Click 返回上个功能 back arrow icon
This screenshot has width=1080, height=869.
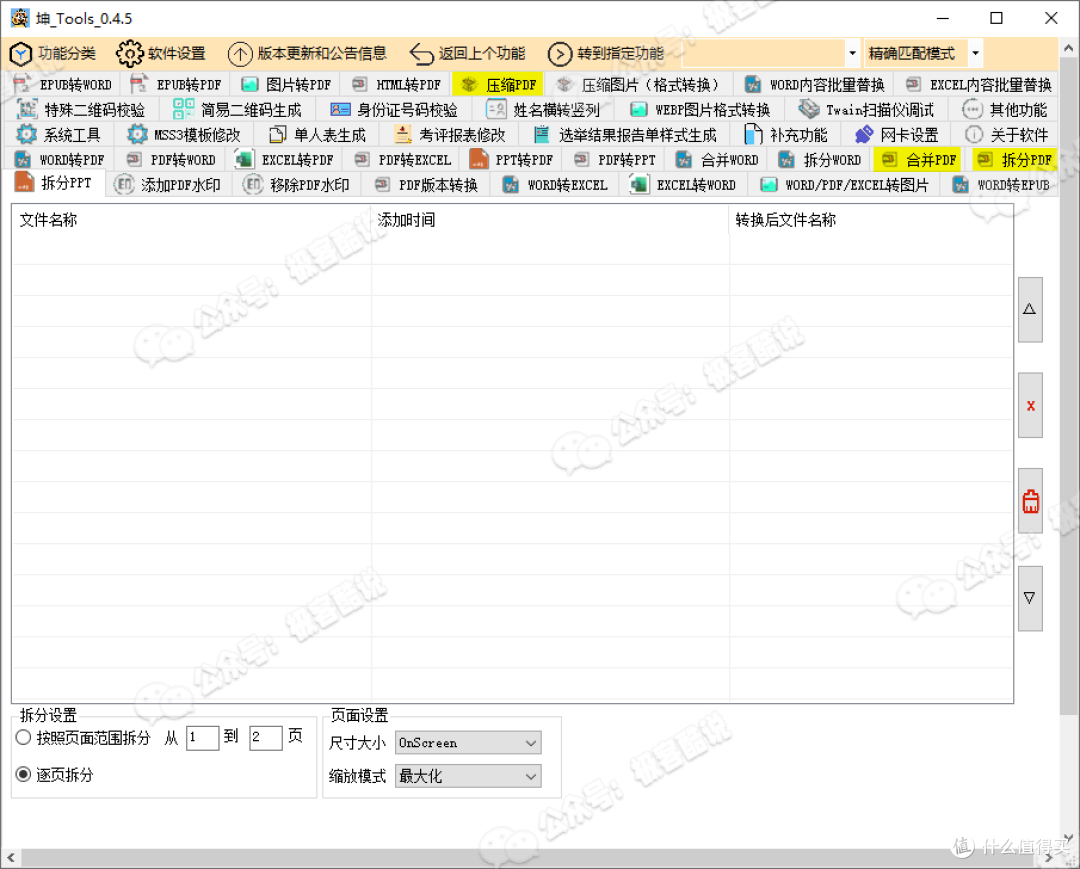421,54
